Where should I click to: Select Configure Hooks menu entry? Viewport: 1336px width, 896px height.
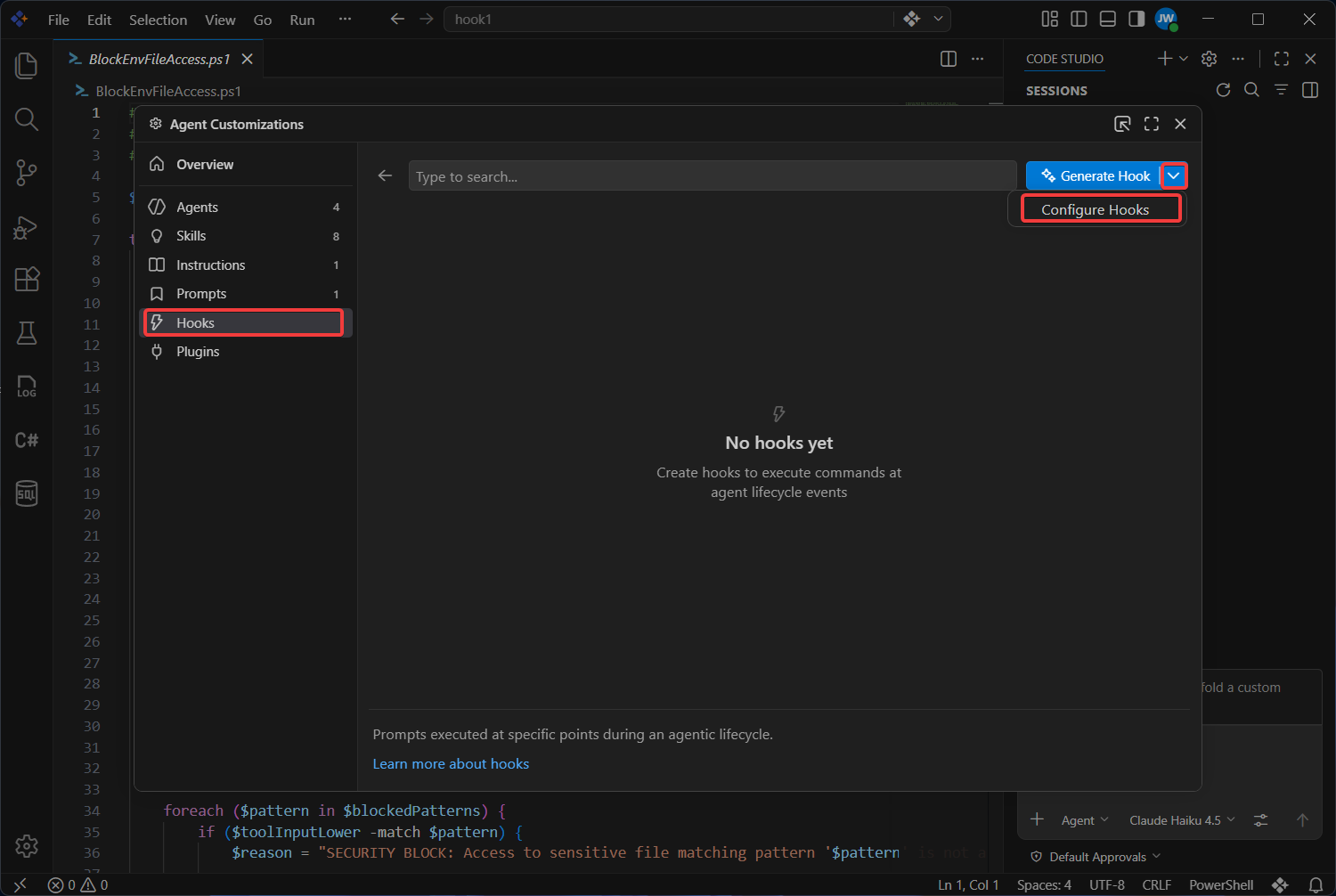(x=1096, y=209)
